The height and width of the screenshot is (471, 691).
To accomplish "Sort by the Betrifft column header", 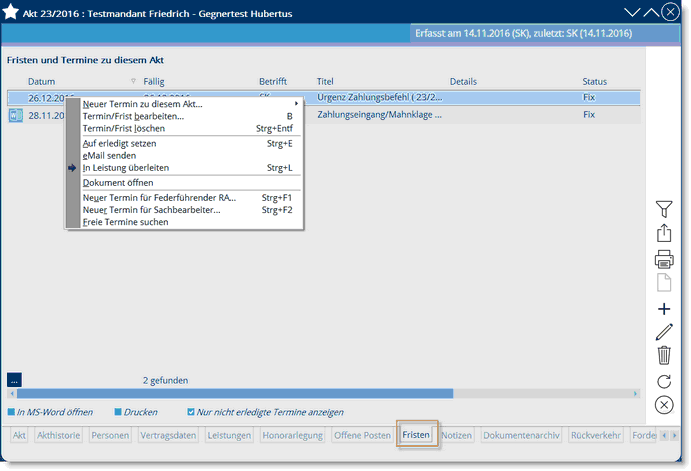I will (x=273, y=82).
